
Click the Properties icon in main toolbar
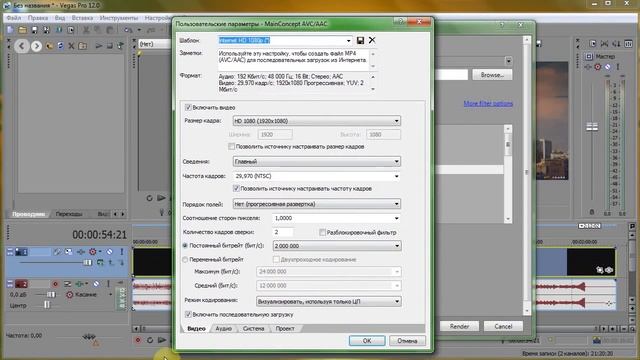click(x=71, y=30)
